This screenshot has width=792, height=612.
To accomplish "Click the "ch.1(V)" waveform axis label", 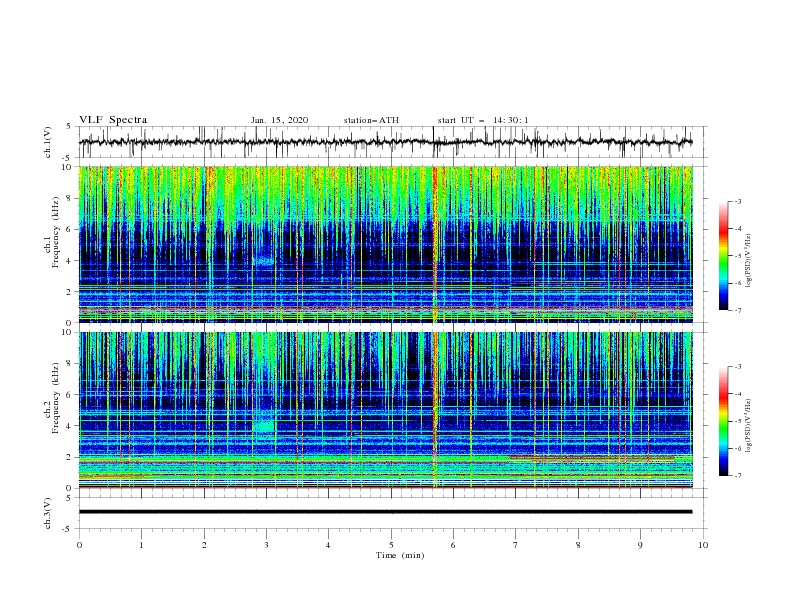I will (x=48, y=142).
